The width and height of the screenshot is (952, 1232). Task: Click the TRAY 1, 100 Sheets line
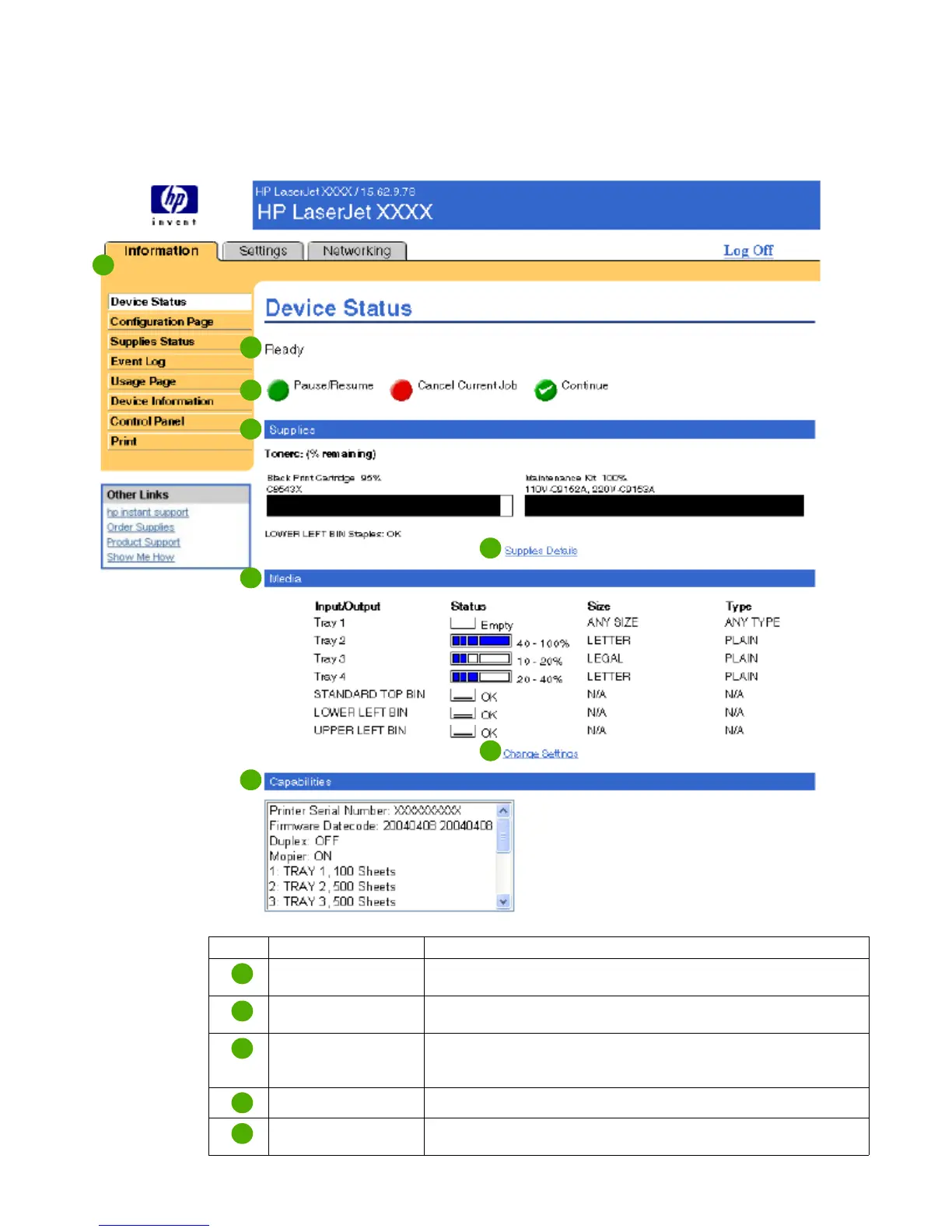(332, 871)
